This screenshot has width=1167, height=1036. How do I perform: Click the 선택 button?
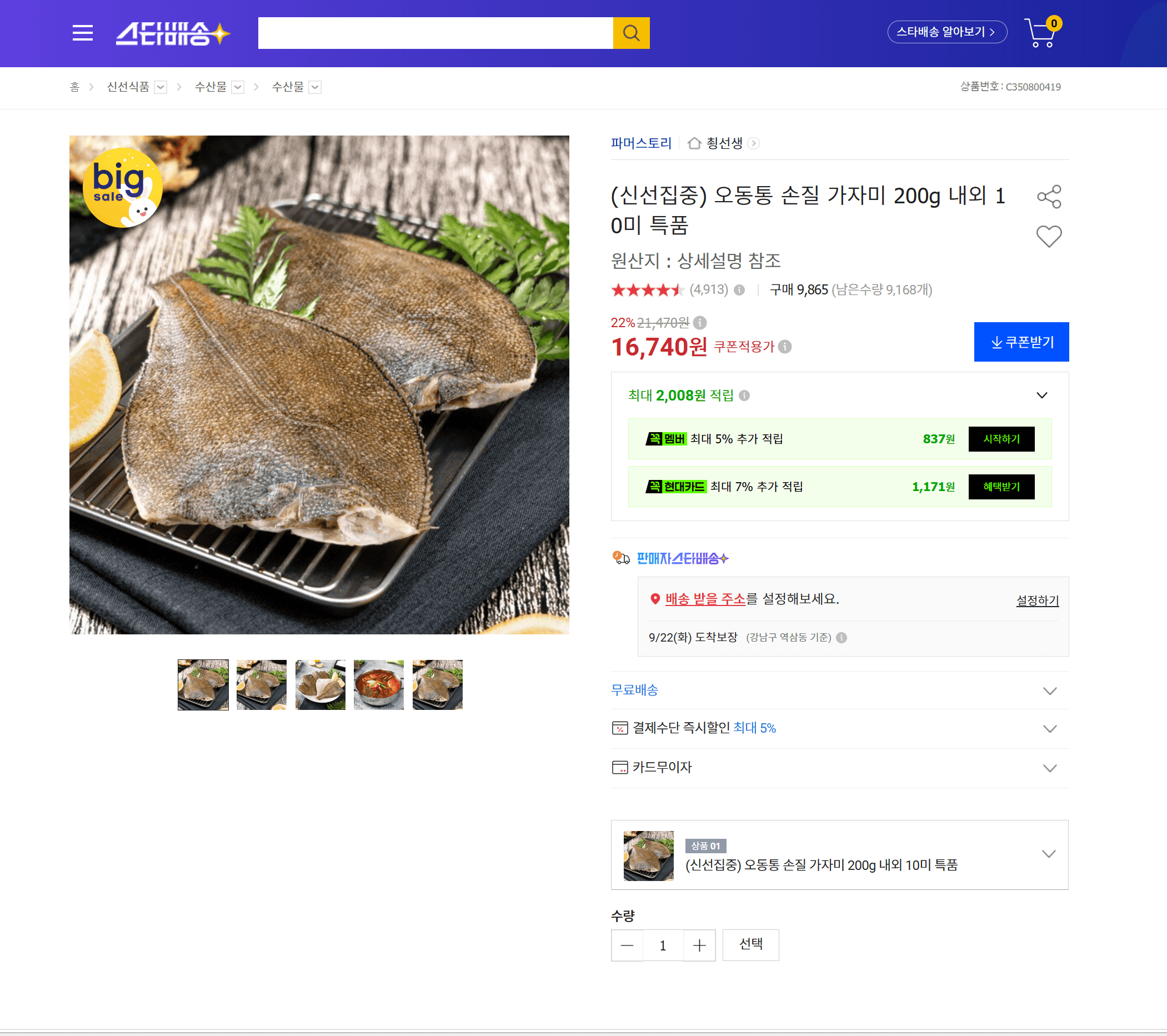tap(751, 945)
